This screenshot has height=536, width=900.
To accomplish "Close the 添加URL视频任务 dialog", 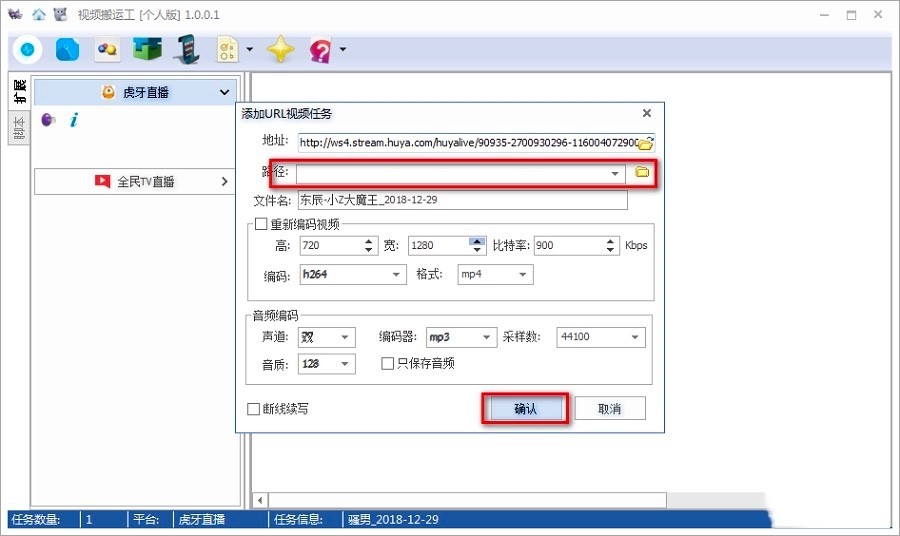I will click(647, 113).
